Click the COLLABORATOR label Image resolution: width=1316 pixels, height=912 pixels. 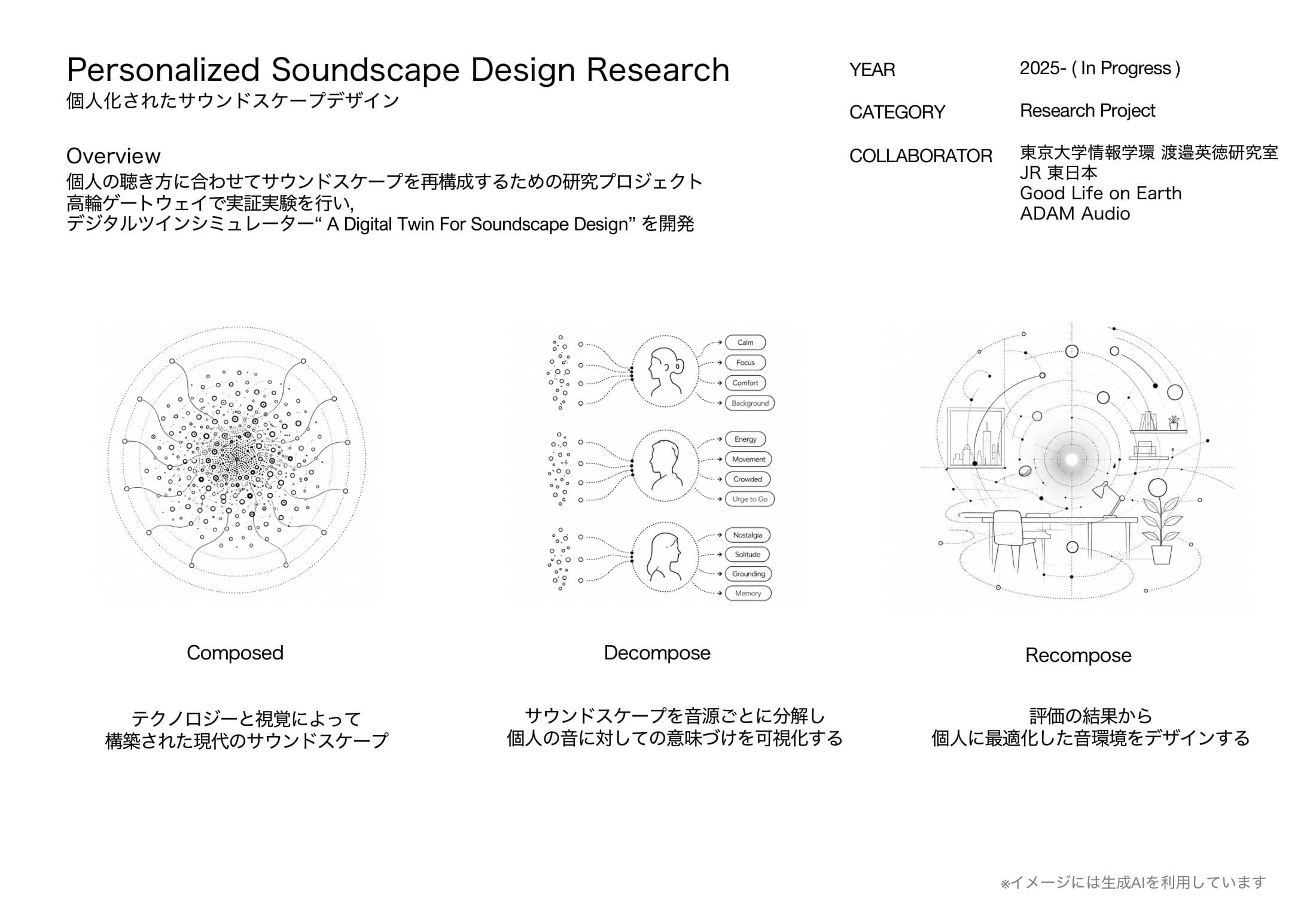tap(921, 156)
